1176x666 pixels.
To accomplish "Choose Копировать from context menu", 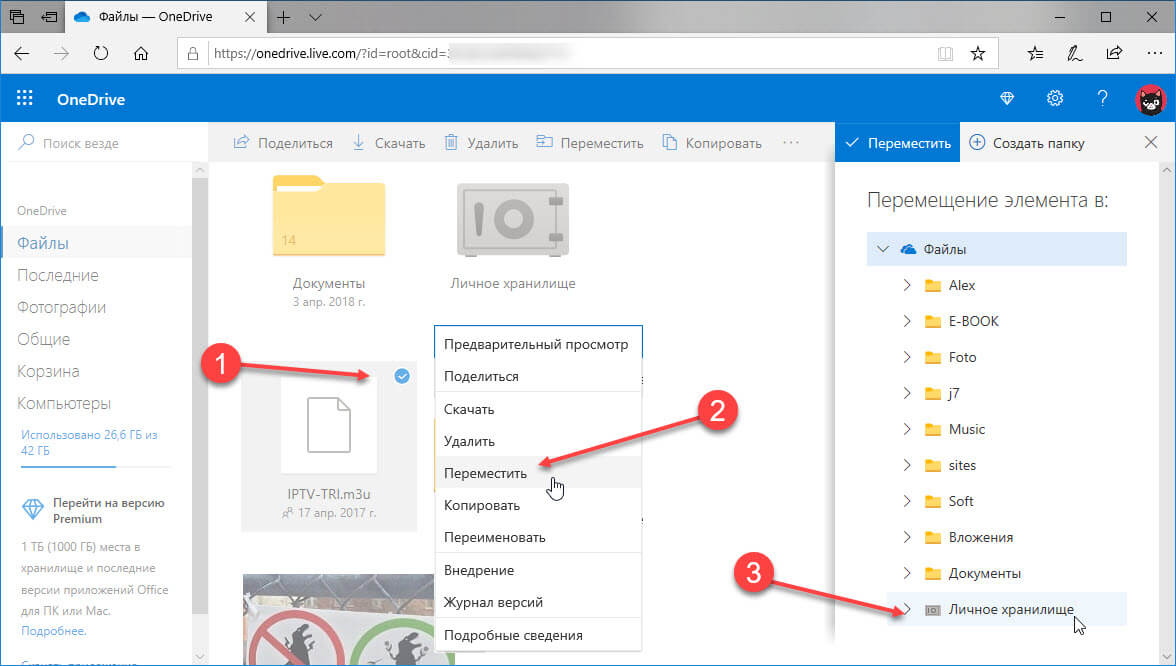I will coord(538,506).
